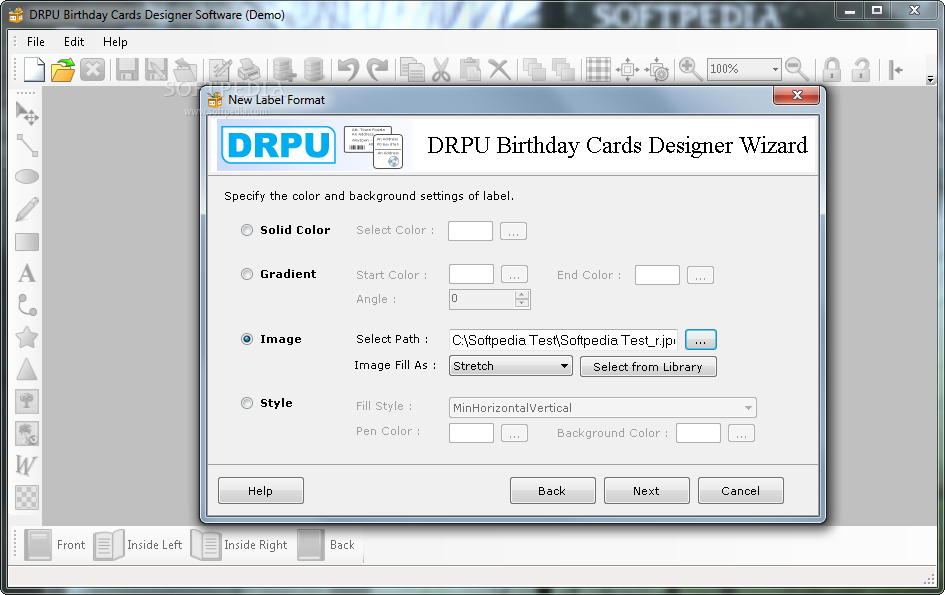Image resolution: width=945 pixels, height=595 pixels.
Task: Open the Edit menu
Action: (x=74, y=42)
